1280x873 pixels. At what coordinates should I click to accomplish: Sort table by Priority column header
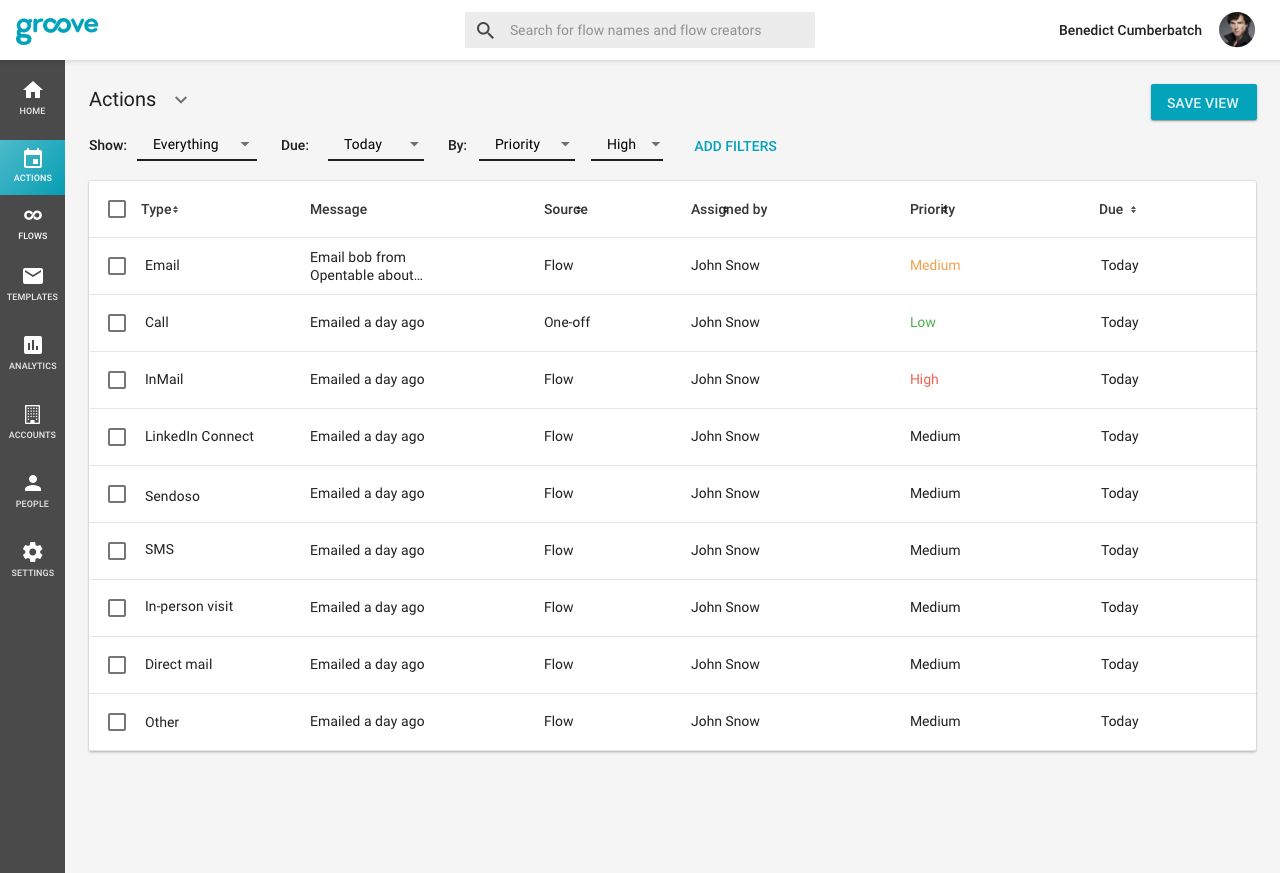click(932, 209)
